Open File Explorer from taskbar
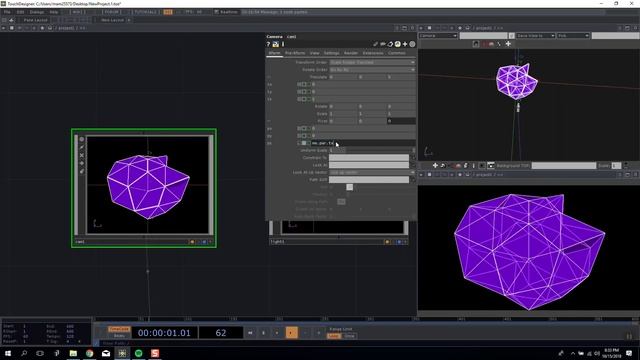The height and width of the screenshot is (360, 640). point(73,353)
